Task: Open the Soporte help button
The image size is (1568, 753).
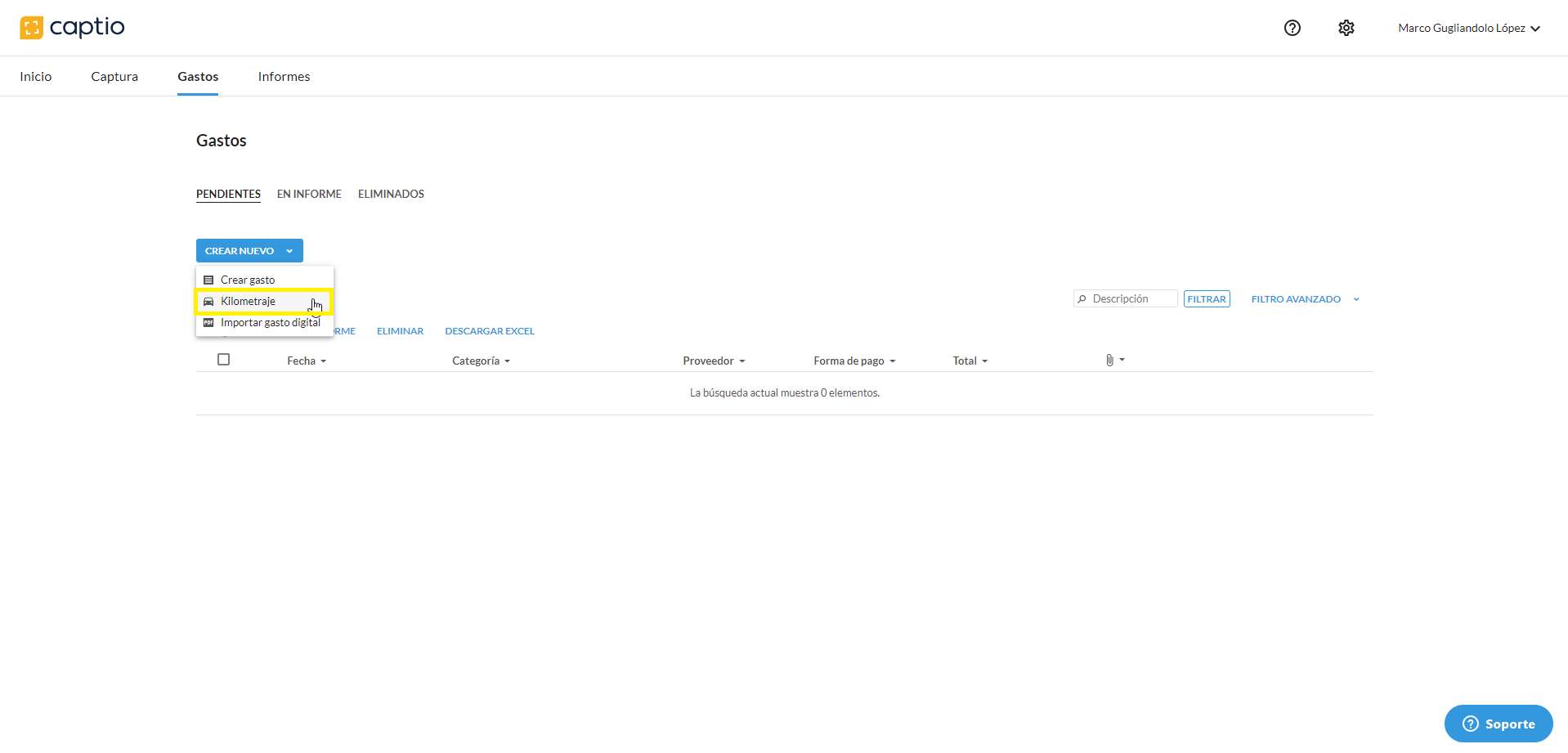Action: point(1499,724)
